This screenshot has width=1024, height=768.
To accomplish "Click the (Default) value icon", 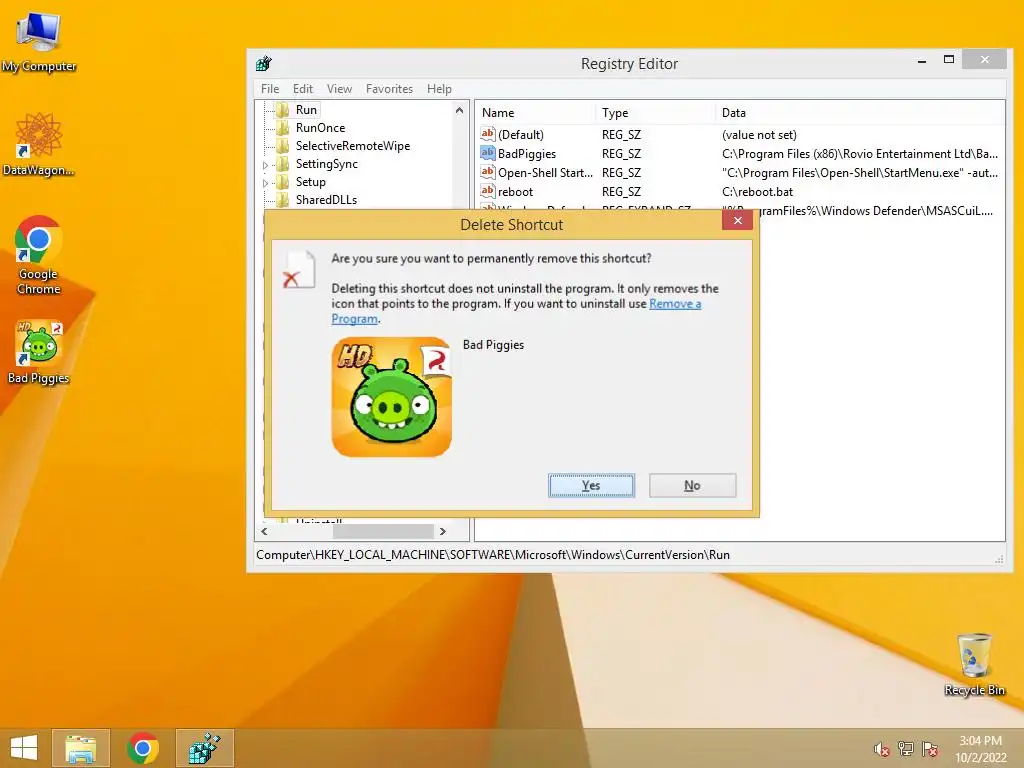I will pos(488,134).
